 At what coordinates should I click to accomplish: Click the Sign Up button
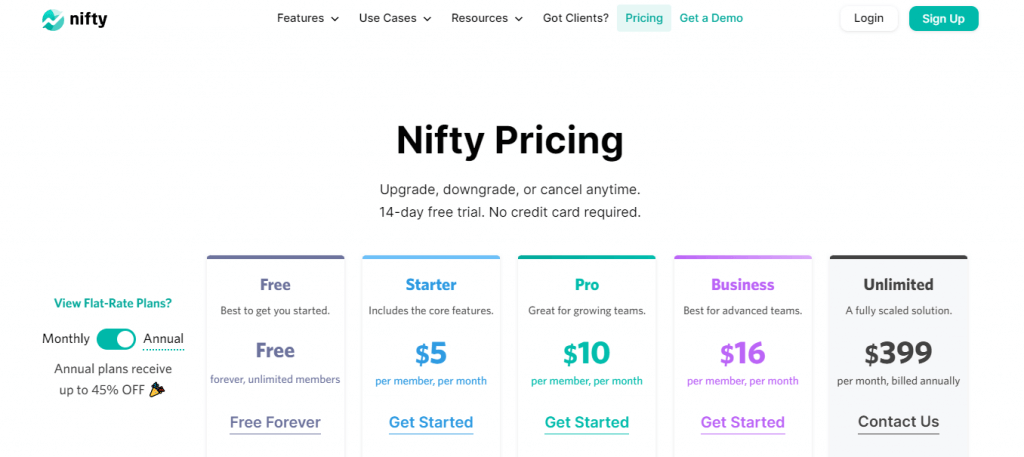(943, 18)
